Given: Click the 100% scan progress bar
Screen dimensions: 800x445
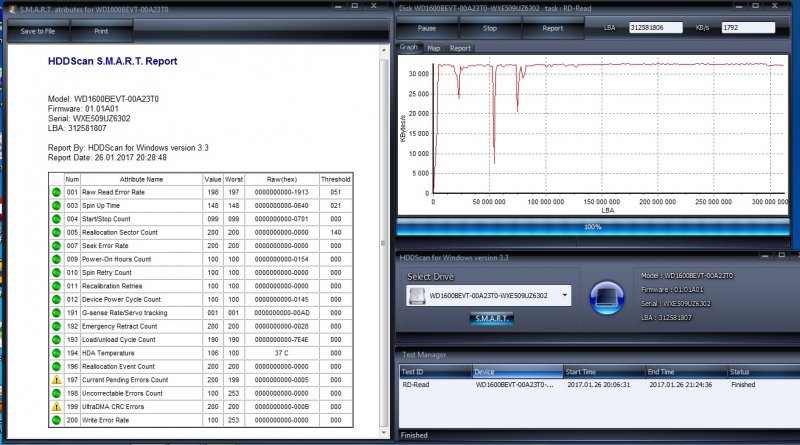Looking at the screenshot, I should pos(592,227).
